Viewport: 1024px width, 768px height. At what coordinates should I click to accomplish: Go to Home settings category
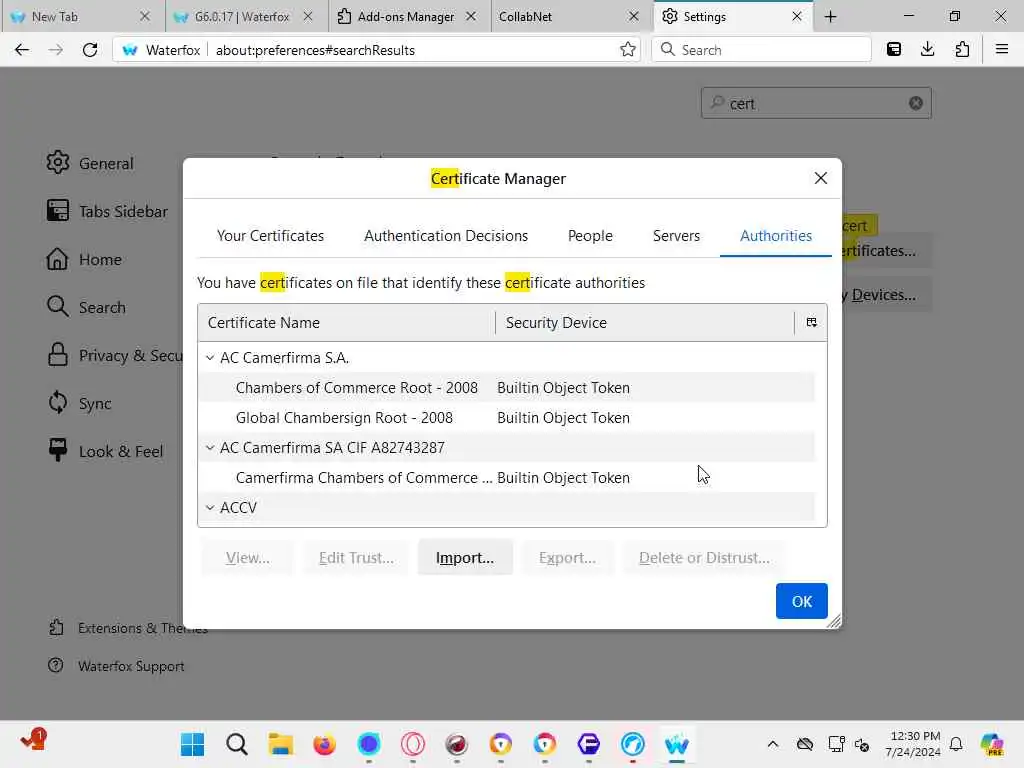(x=84, y=259)
